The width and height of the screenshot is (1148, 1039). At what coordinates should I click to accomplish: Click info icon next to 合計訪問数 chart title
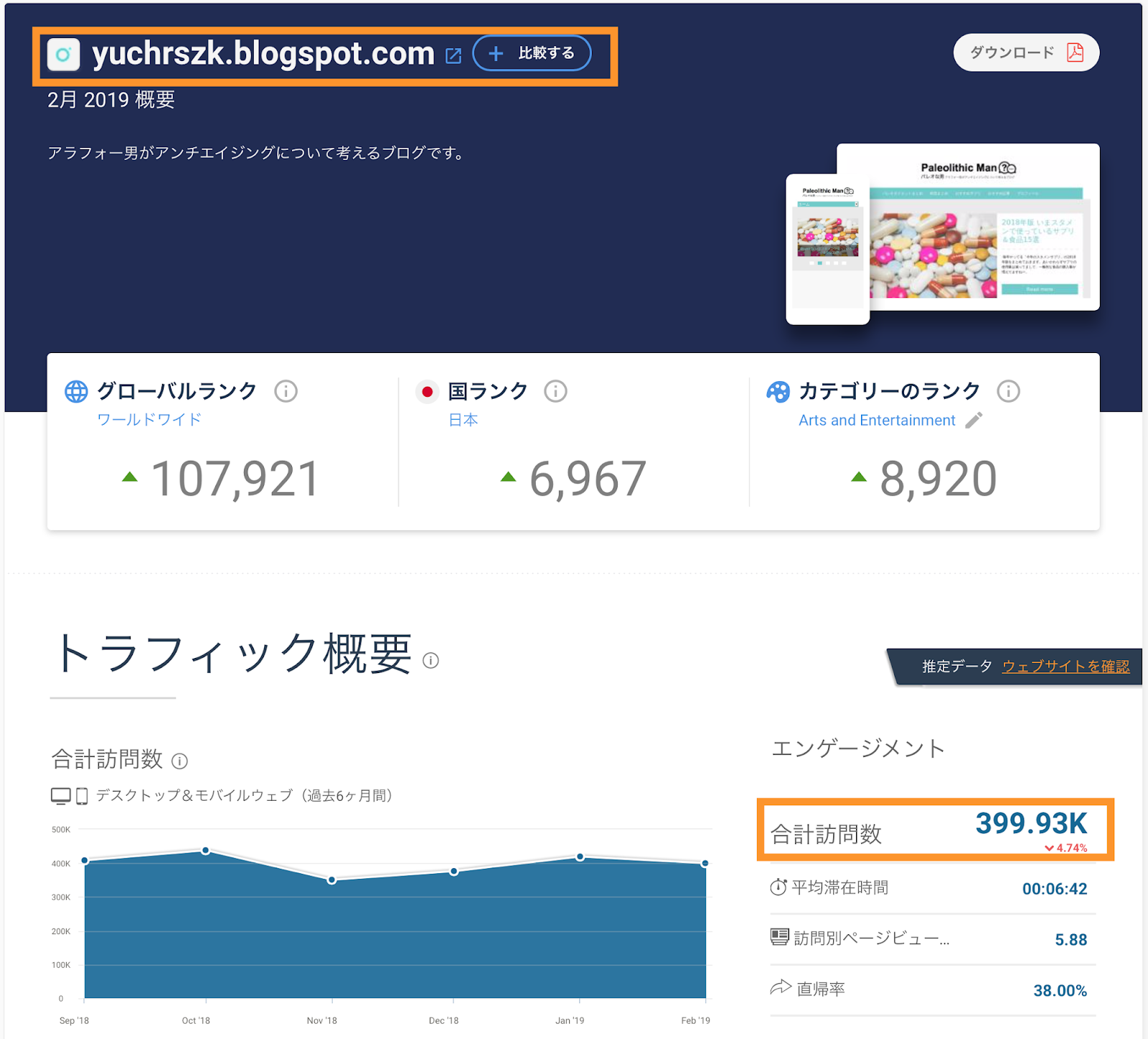coord(180,761)
